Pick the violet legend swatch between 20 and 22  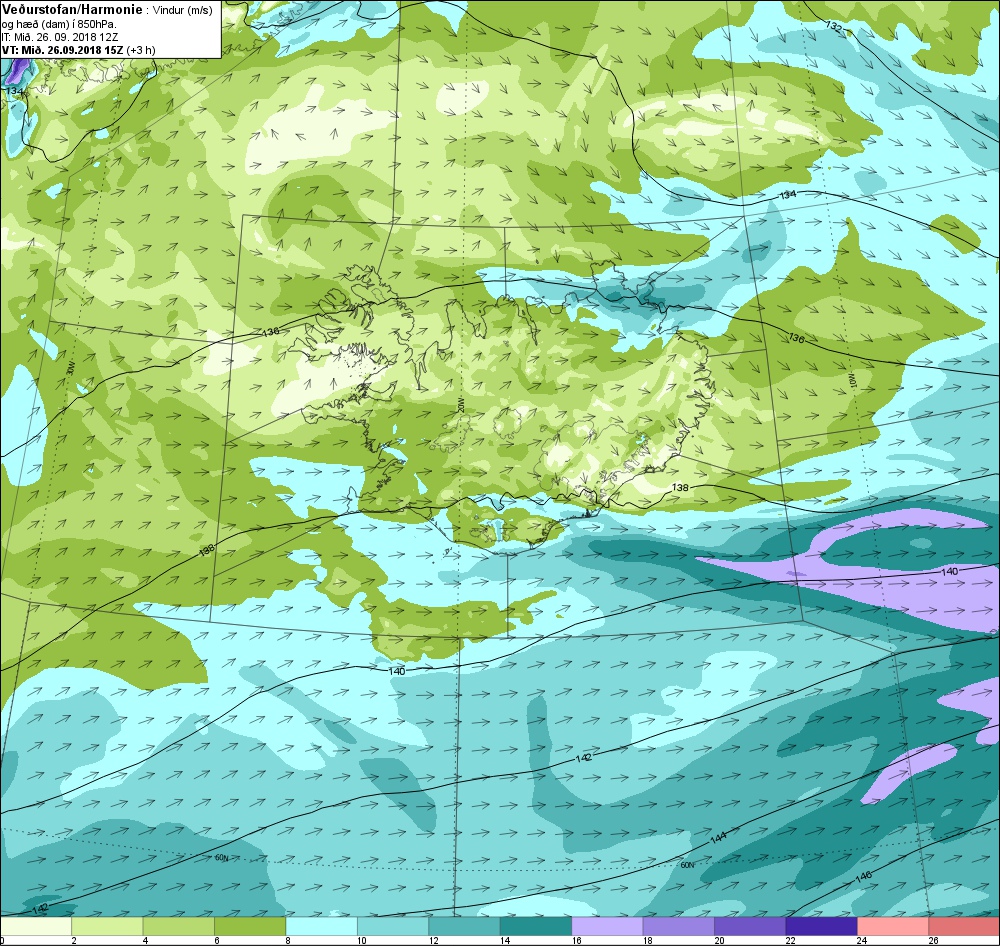(750, 926)
